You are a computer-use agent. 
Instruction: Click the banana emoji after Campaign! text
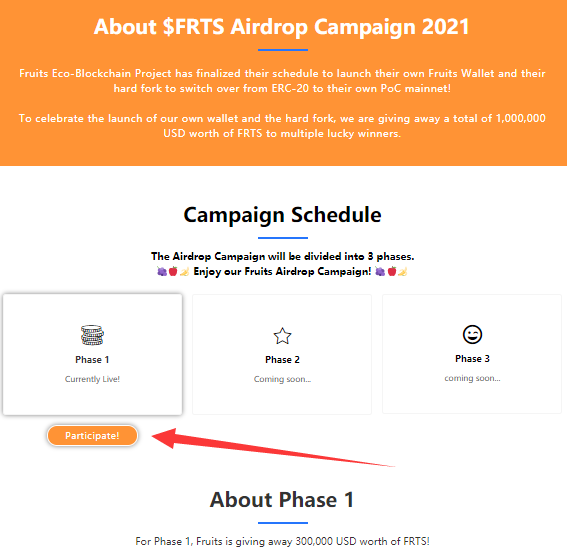(403, 271)
